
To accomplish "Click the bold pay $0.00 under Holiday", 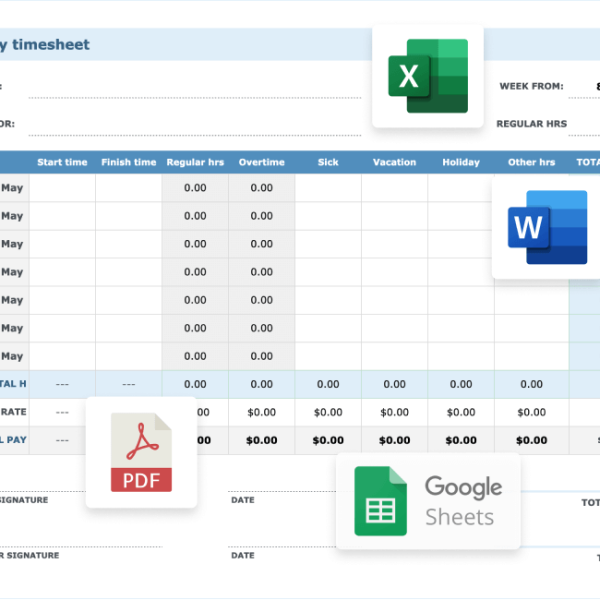I will [x=461, y=440].
